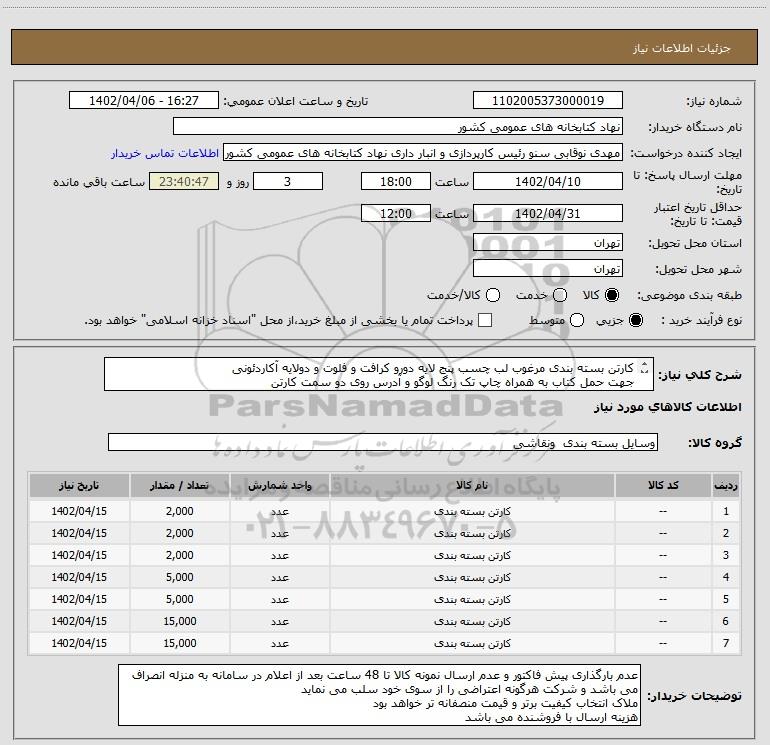Select the کالا/خدمت radio button
Image resolution: width=770 pixels, height=745 pixels.
click(493, 295)
